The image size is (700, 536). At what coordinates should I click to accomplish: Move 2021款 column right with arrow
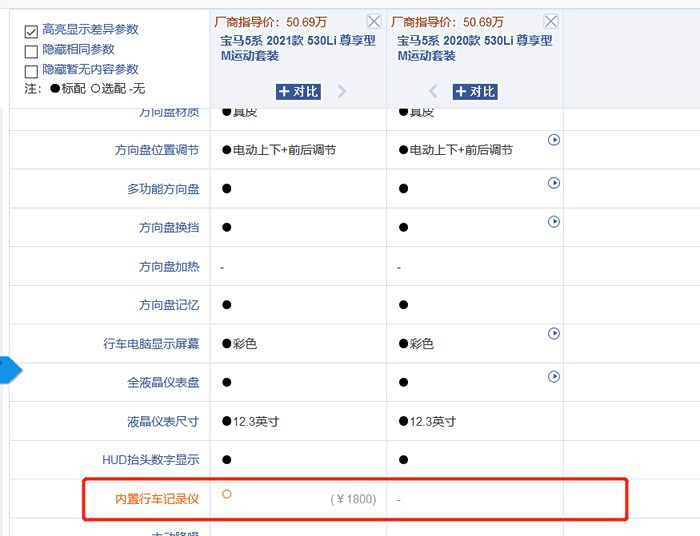(342, 91)
